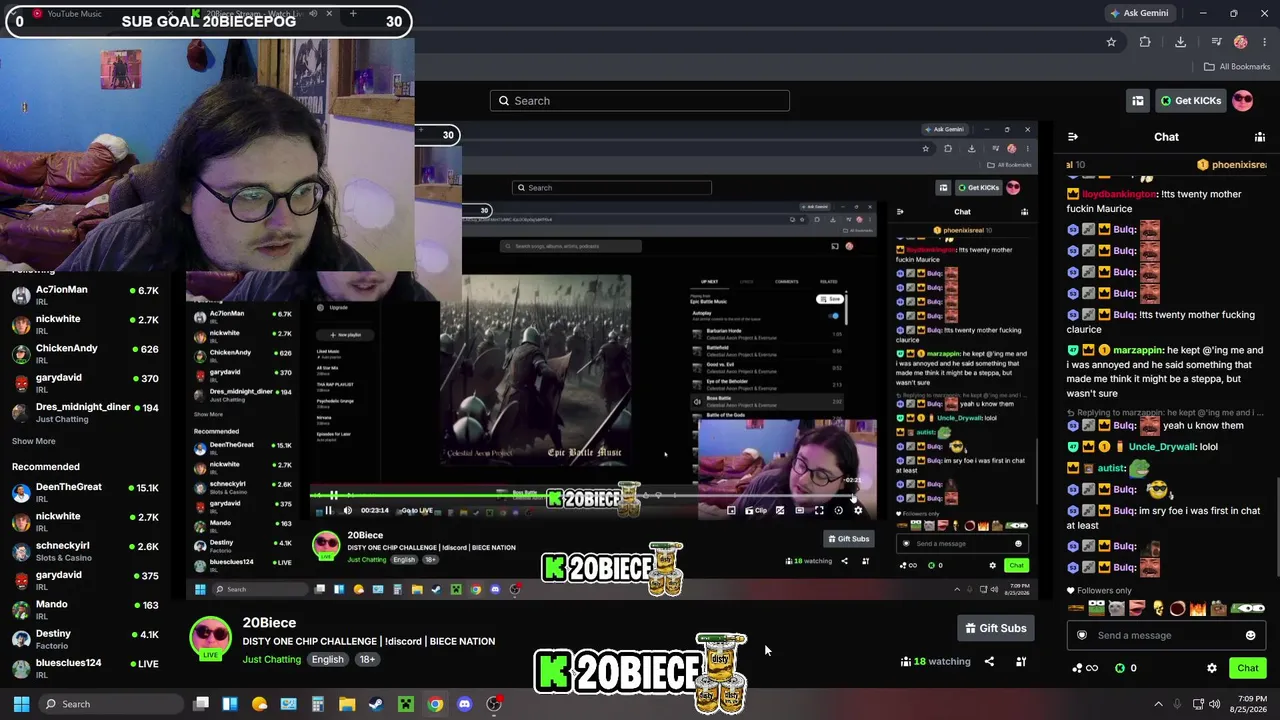This screenshot has height=720, width=1280.
Task: Open the profile avatar menu in the Kick top header
Action: tap(1242, 101)
